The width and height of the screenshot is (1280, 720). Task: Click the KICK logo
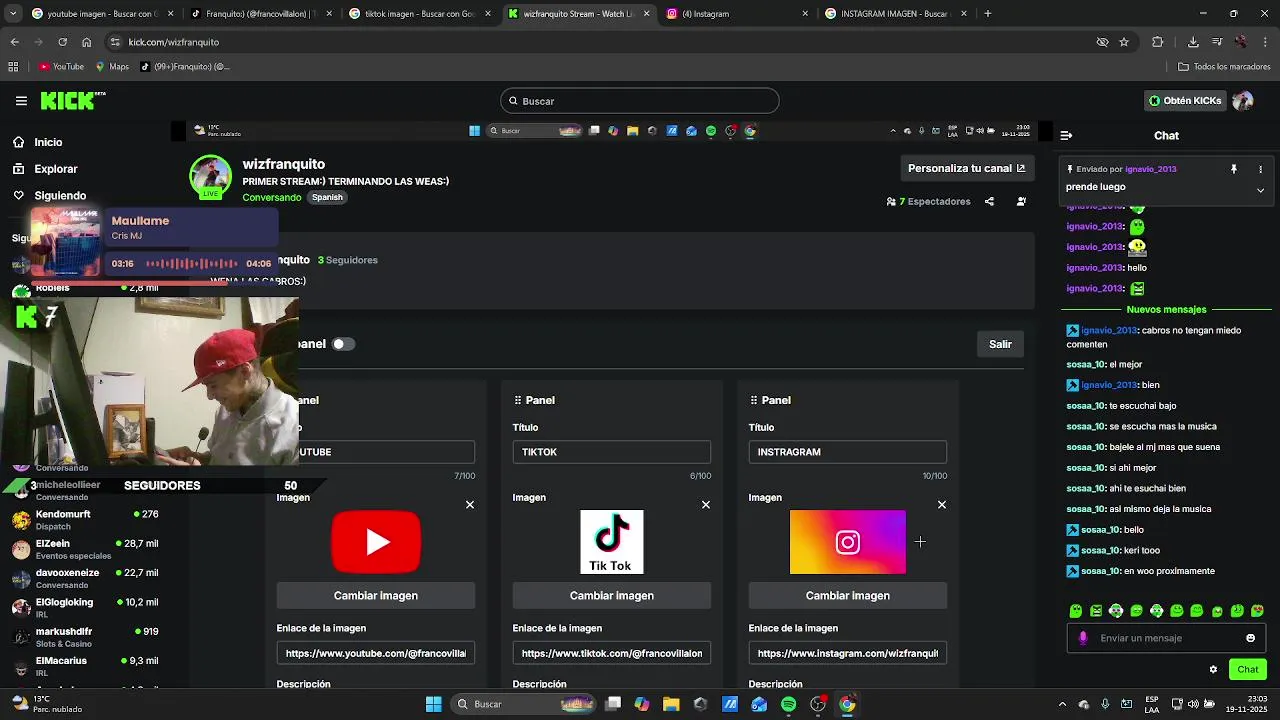click(72, 100)
